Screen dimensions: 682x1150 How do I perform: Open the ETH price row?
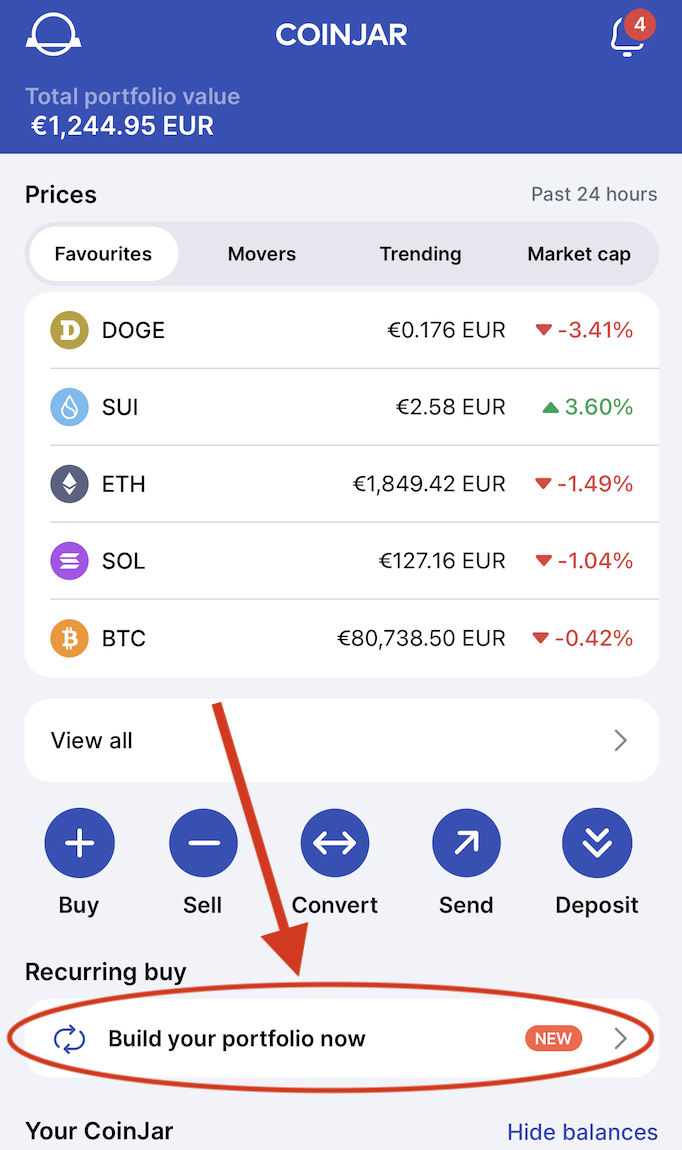point(342,484)
